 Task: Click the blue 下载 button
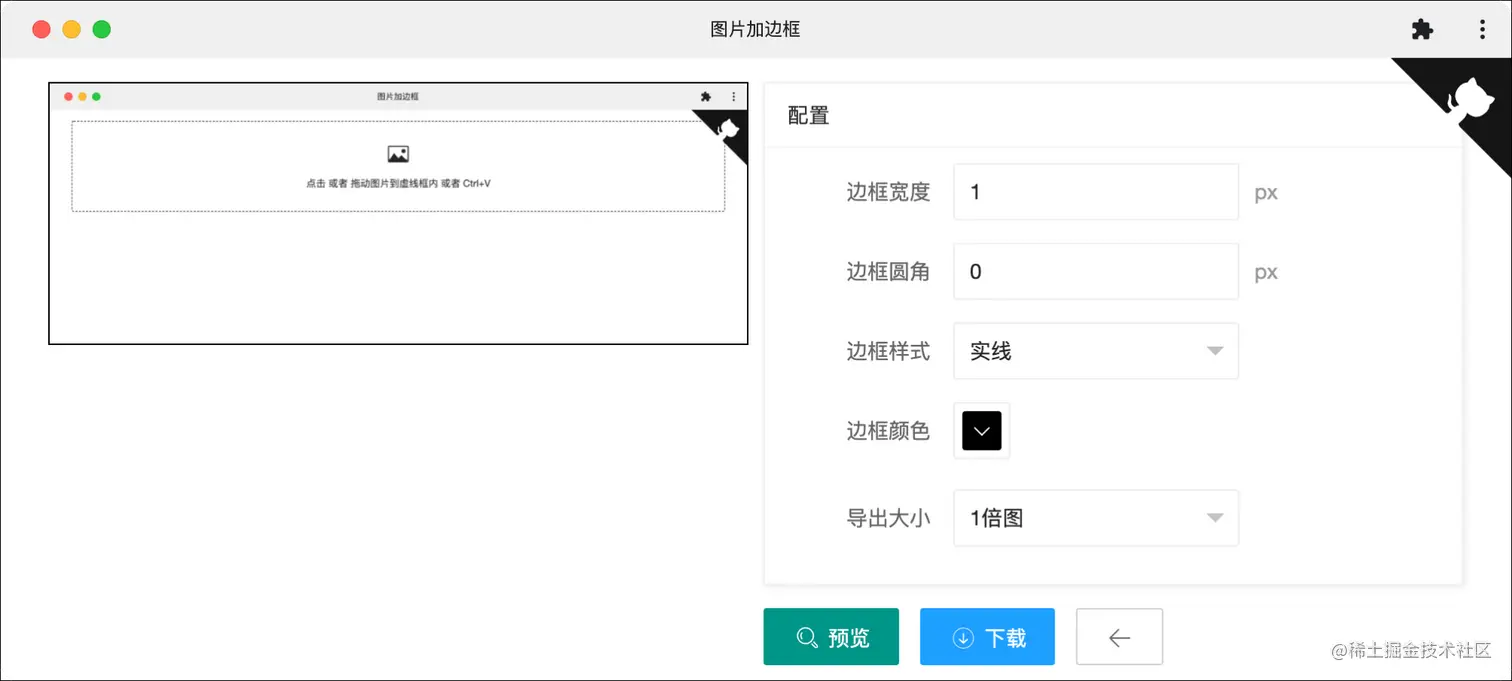(x=987, y=637)
